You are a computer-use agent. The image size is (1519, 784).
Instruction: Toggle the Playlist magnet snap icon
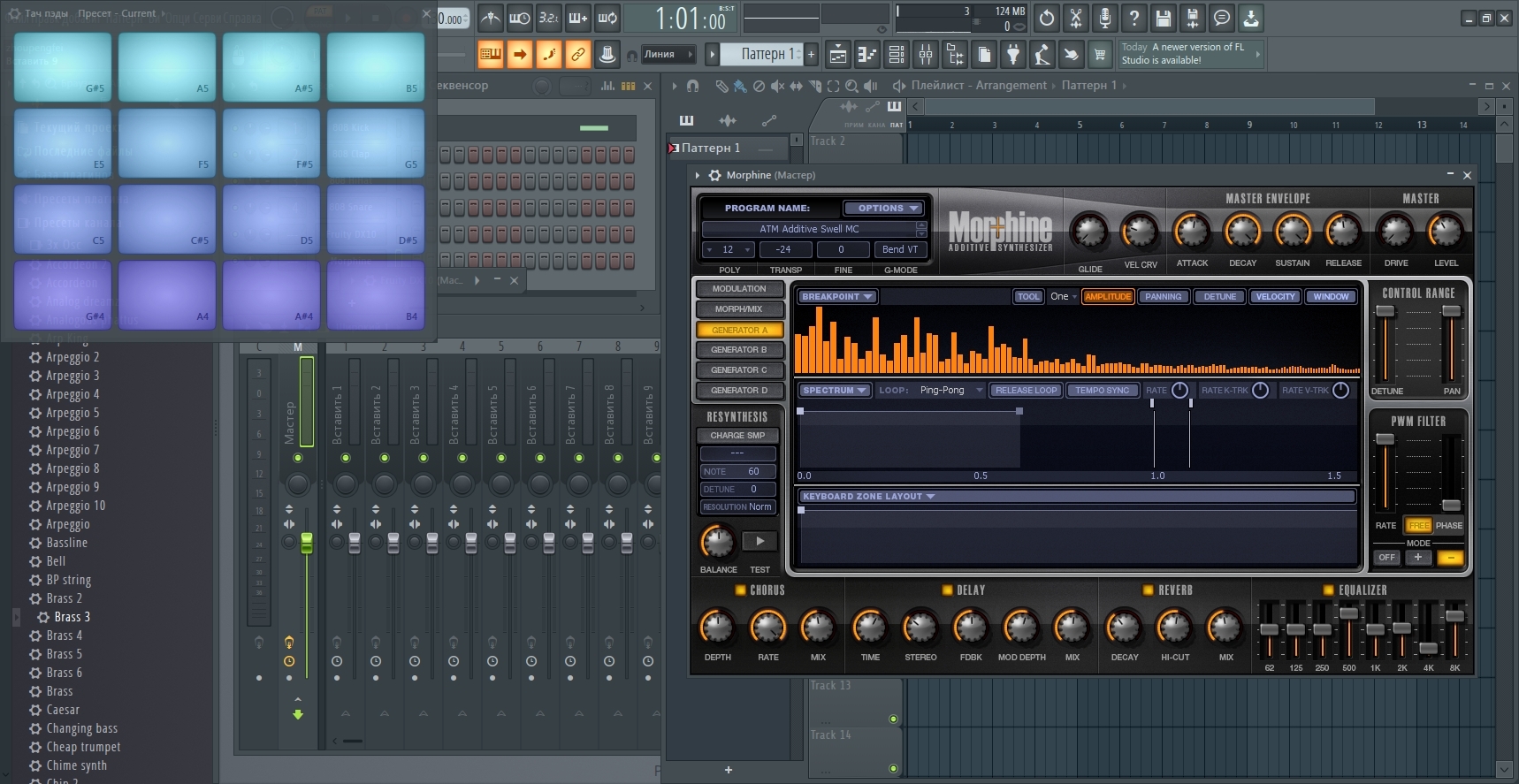point(693,86)
